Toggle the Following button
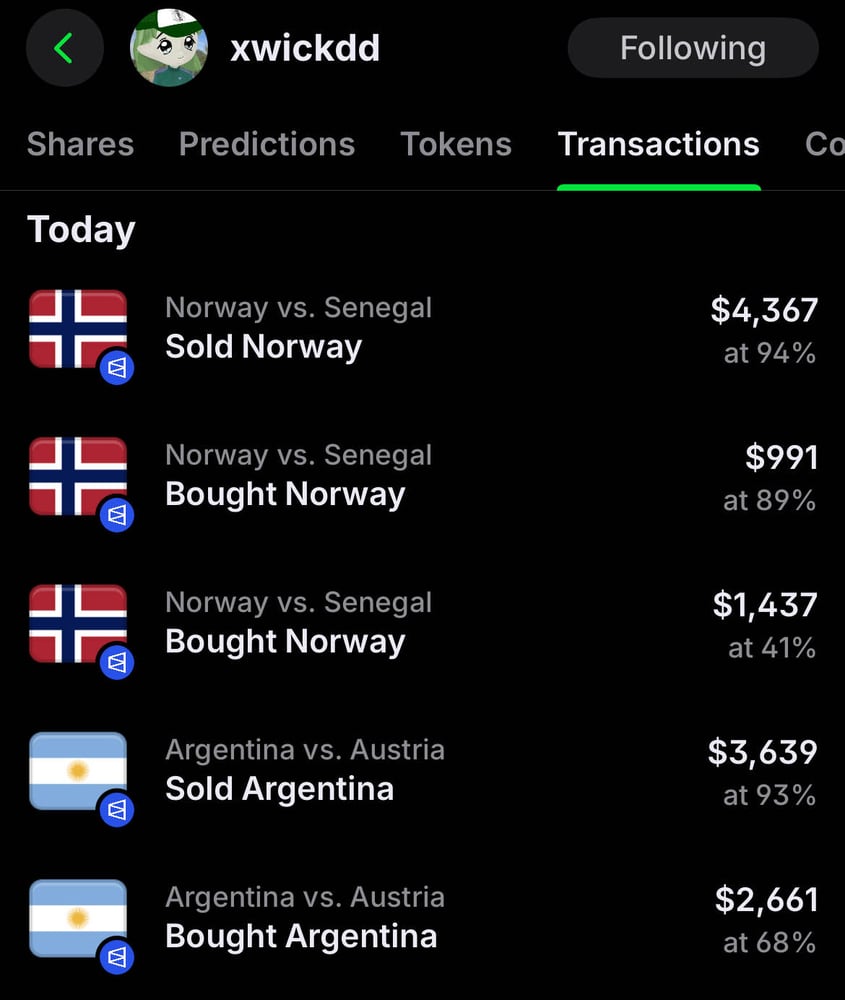 tap(693, 48)
